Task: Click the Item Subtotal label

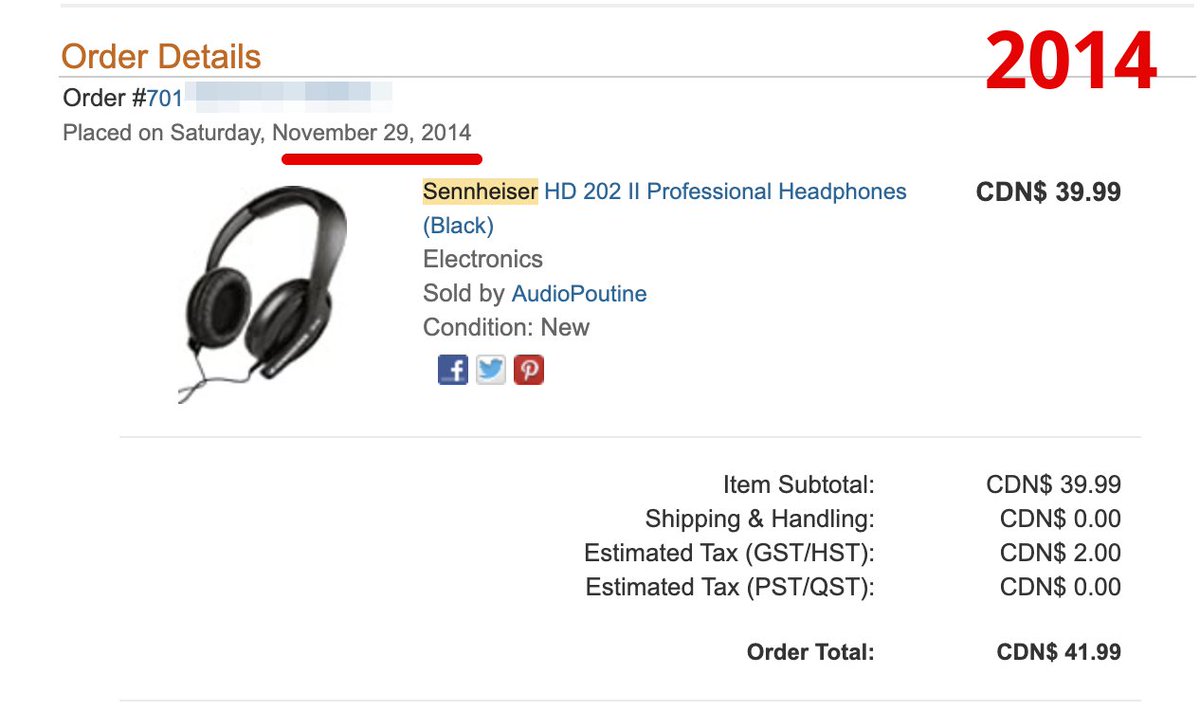Action: pyautogui.click(x=798, y=485)
